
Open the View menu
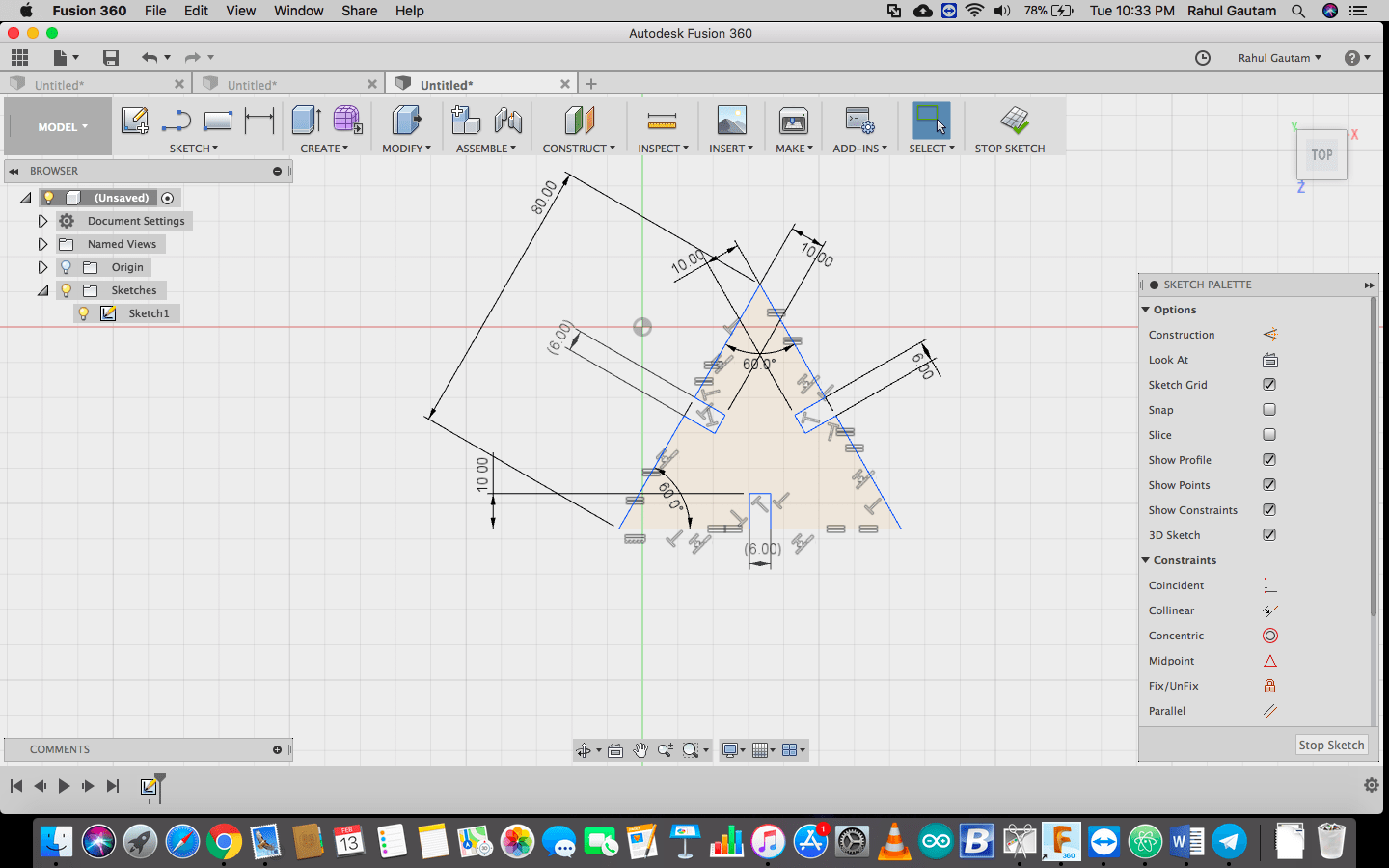[240, 11]
